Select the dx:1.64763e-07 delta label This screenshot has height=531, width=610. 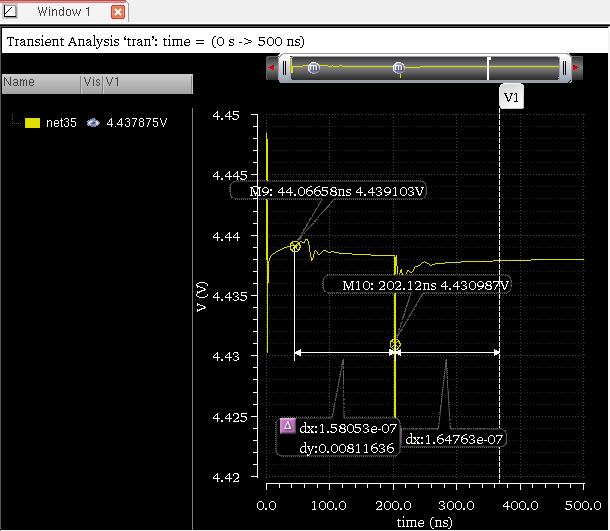tap(453, 438)
